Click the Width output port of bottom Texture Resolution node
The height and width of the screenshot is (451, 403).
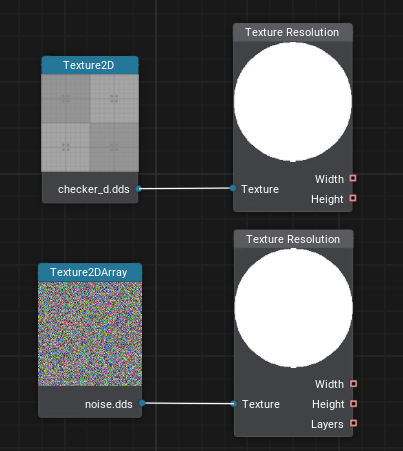tap(354, 384)
